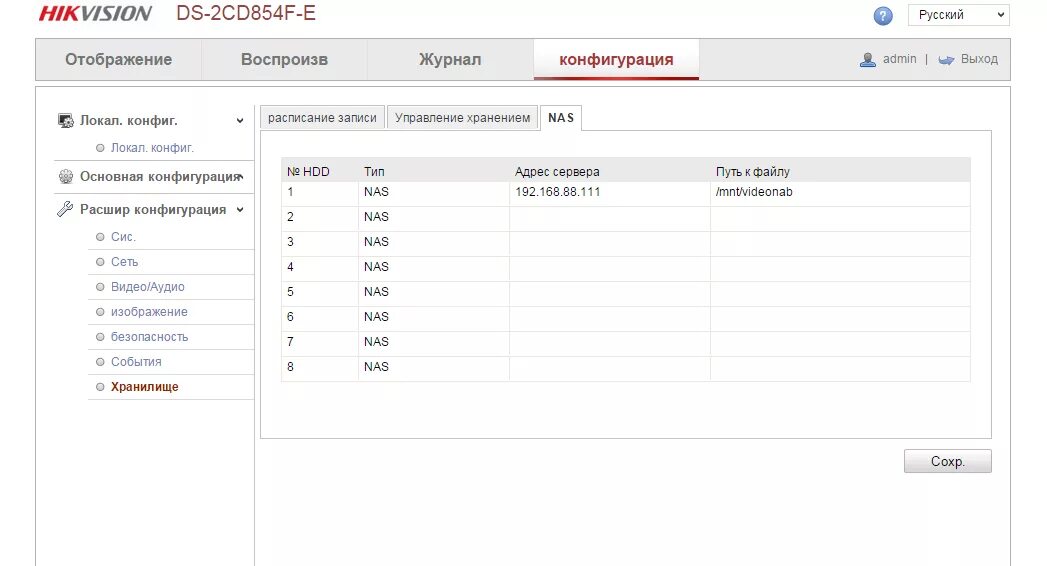Click the Hikvision logo
Image resolution: width=1047 pixels, height=566 pixels.
pyautogui.click(x=95, y=13)
